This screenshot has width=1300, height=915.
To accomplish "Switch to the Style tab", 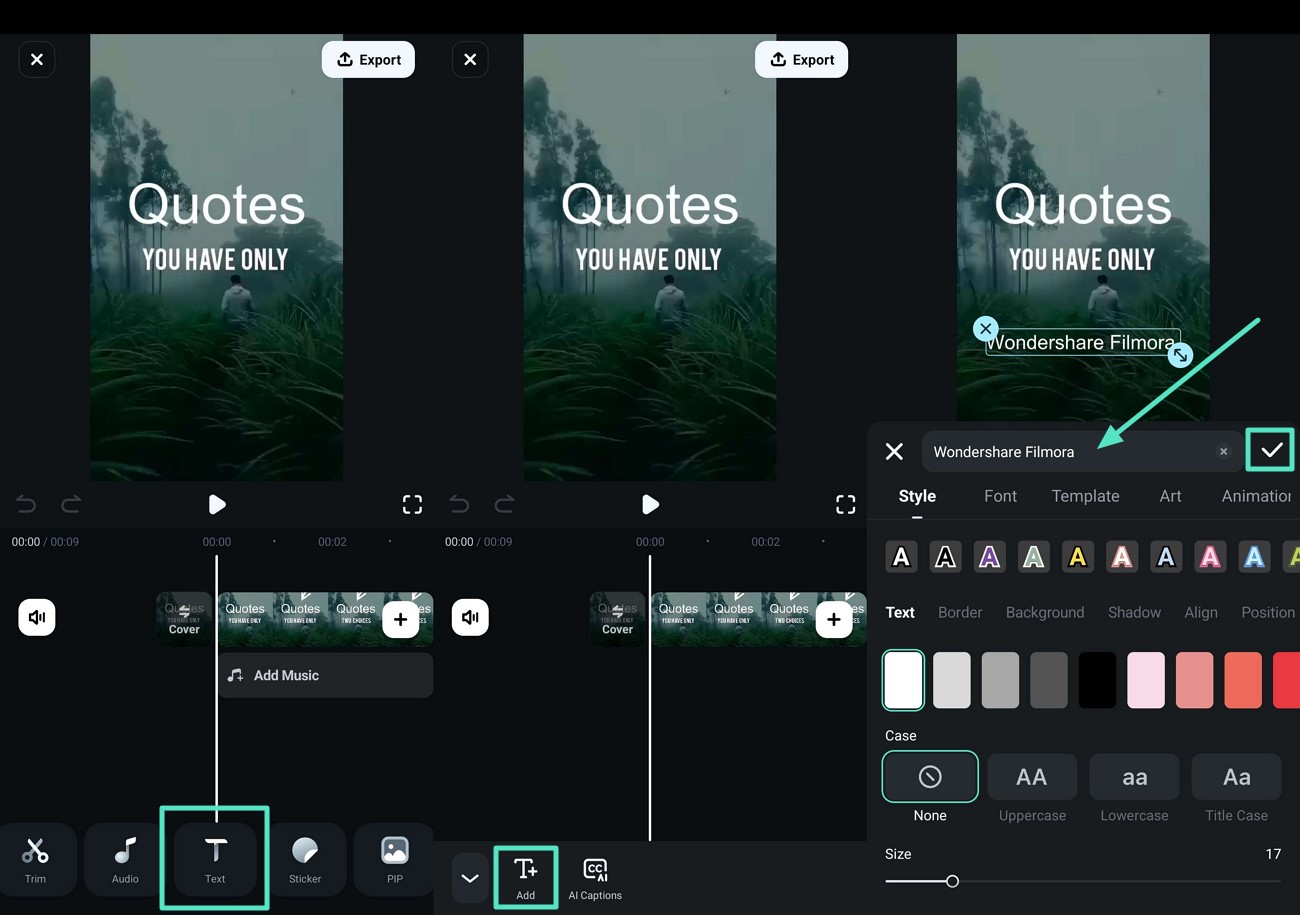I will (917, 496).
